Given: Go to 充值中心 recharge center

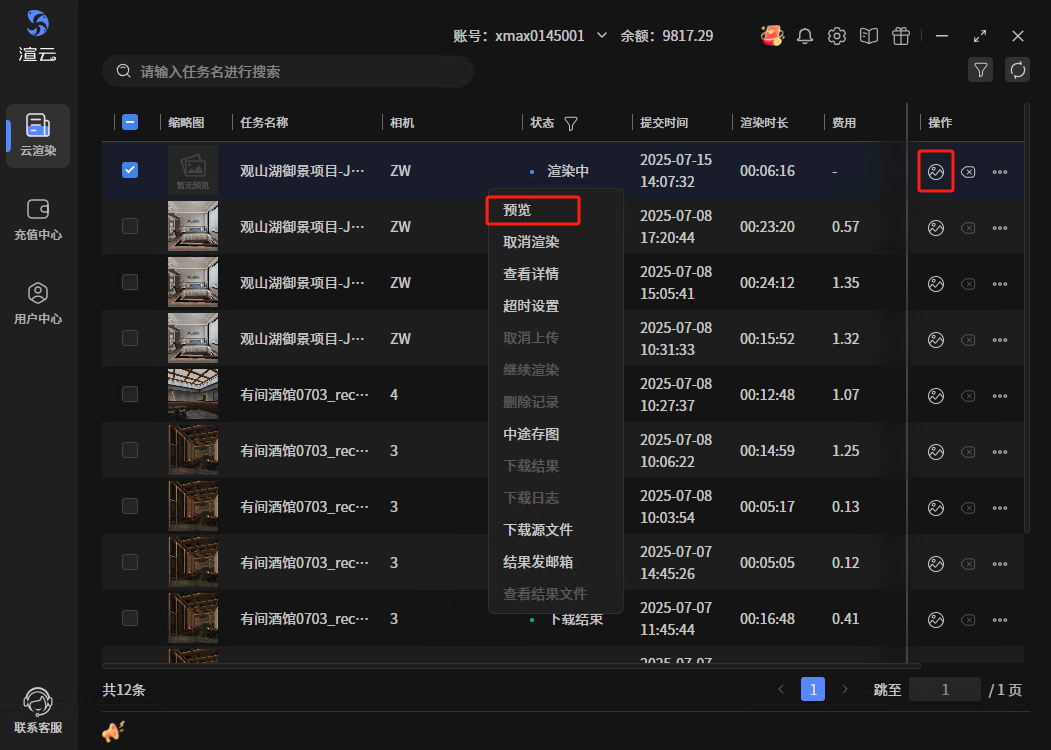Looking at the screenshot, I should (x=38, y=219).
